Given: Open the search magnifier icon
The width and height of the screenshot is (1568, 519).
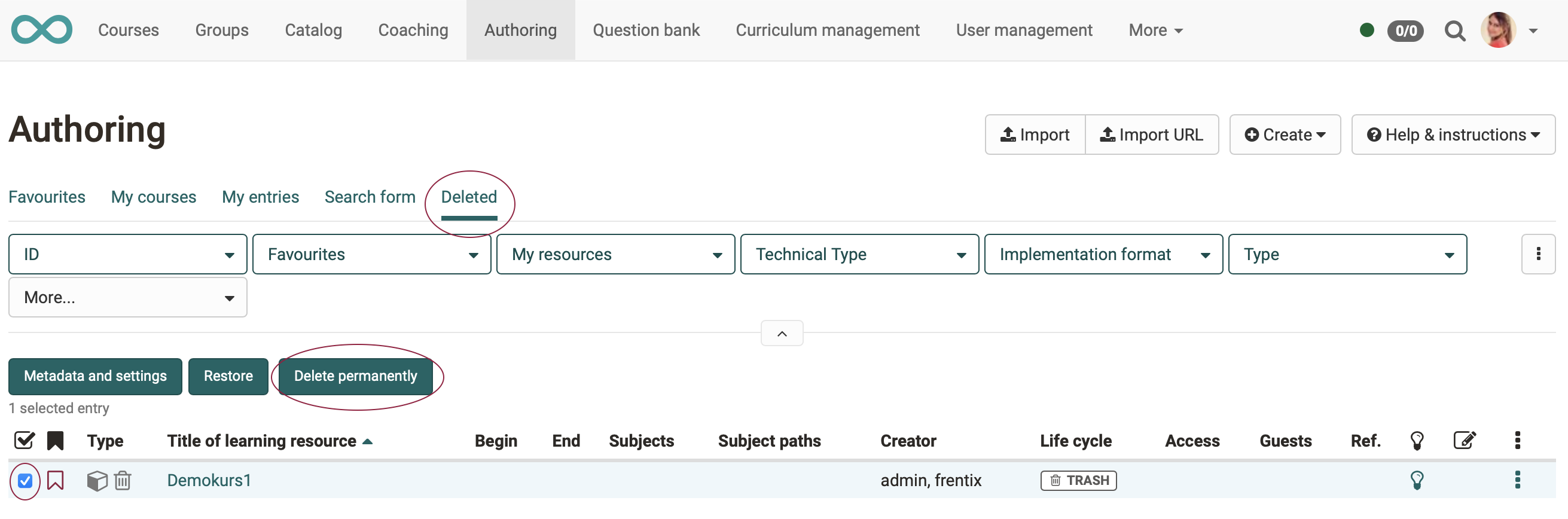Looking at the screenshot, I should (x=1454, y=30).
